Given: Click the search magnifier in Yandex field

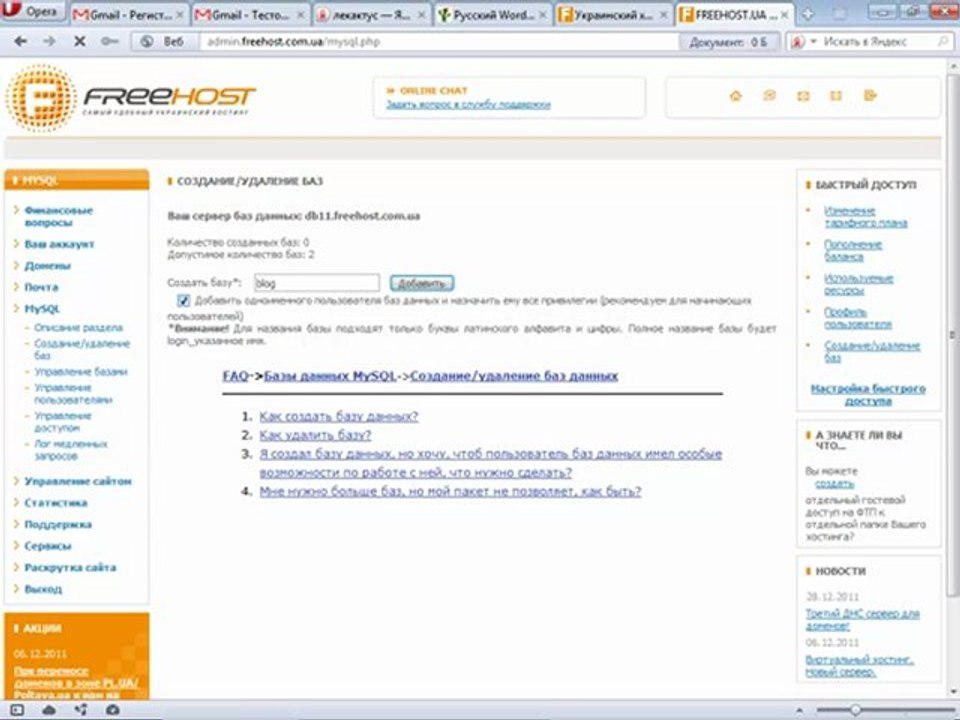Looking at the screenshot, I should click(x=943, y=42).
